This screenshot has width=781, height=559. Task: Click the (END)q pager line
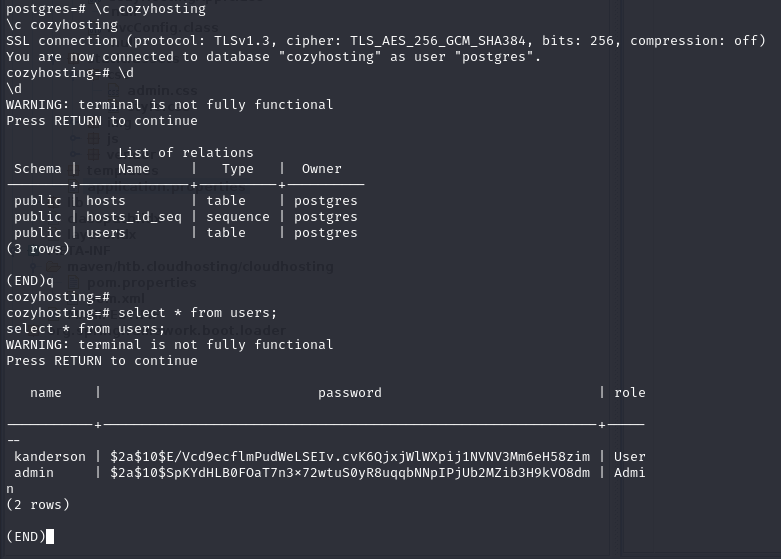click(30, 280)
